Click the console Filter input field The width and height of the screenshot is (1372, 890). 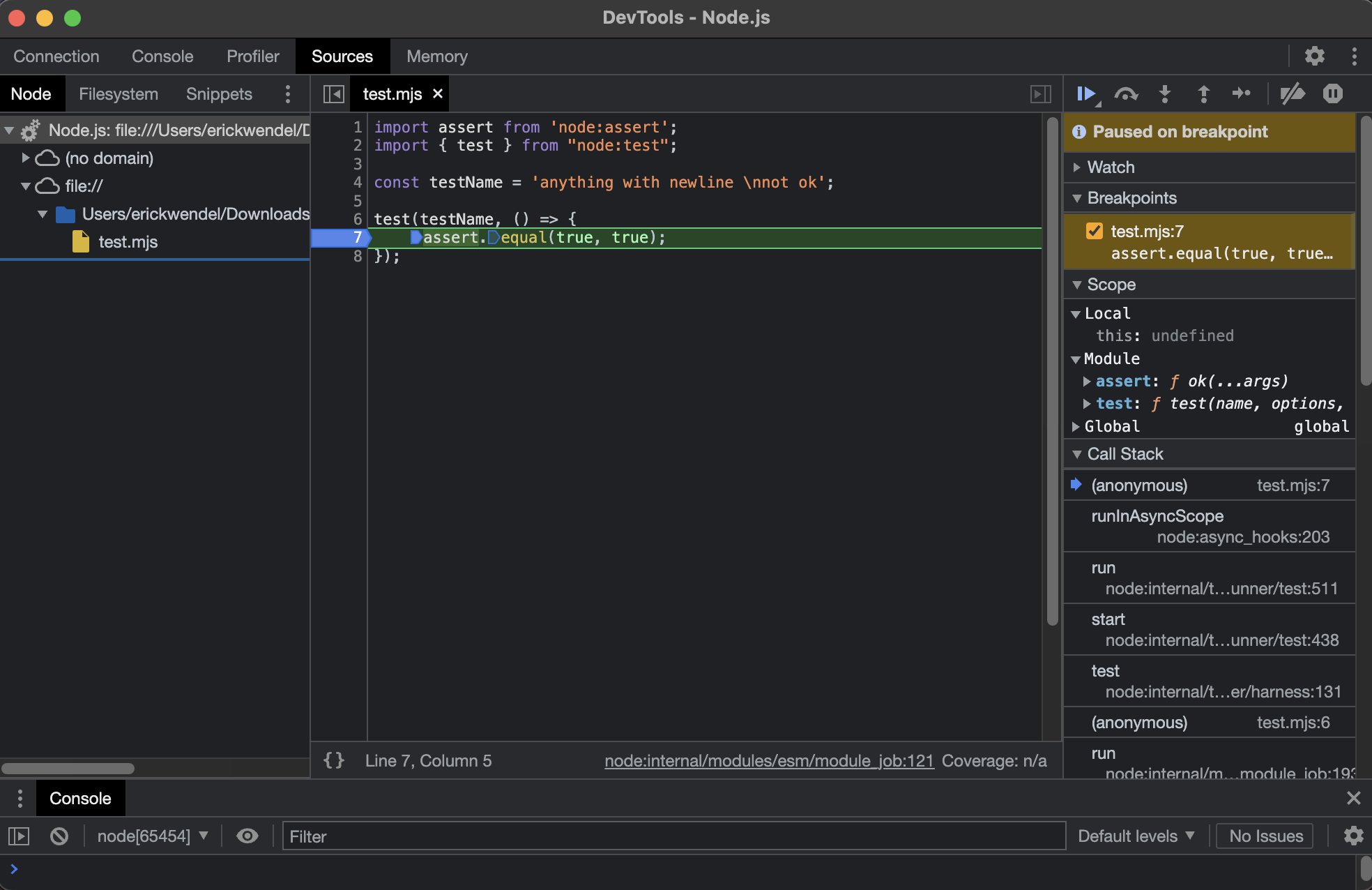673,836
